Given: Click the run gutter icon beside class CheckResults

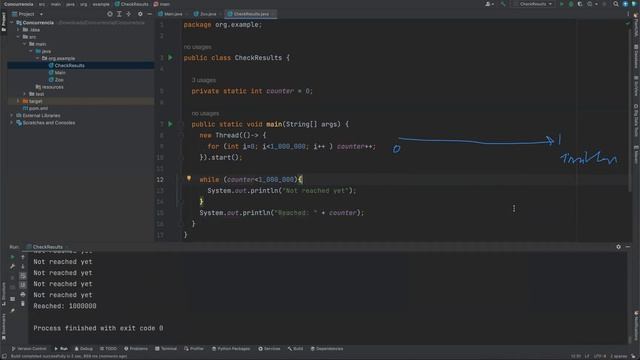Looking at the screenshot, I should [171, 58].
